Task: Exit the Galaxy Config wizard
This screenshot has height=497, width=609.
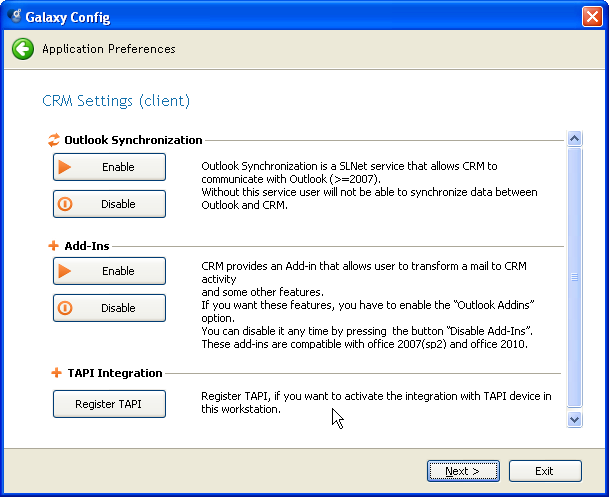Action: [545, 471]
